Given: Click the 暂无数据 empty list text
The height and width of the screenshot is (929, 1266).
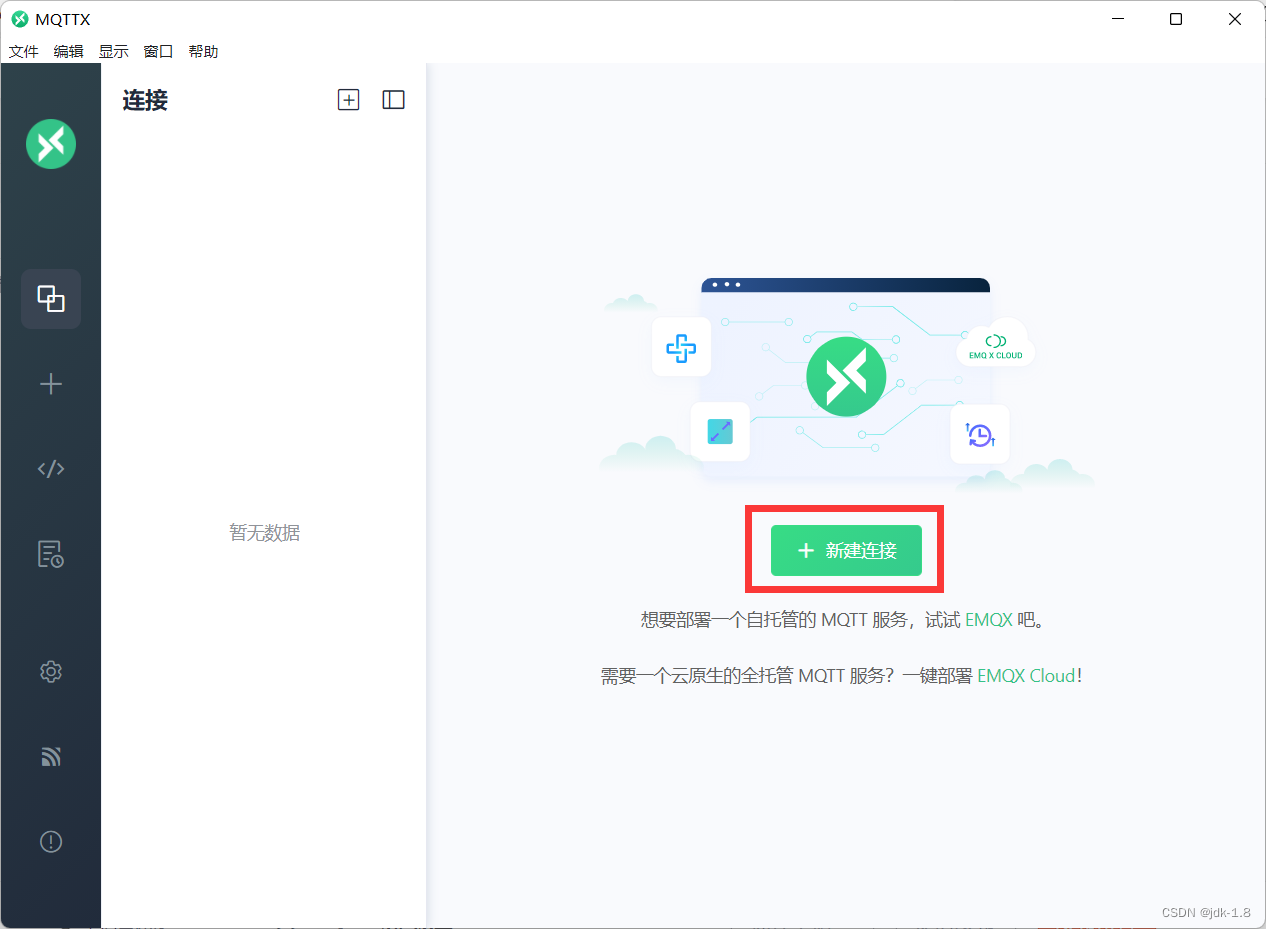Looking at the screenshot, I should tap(265, 533).
